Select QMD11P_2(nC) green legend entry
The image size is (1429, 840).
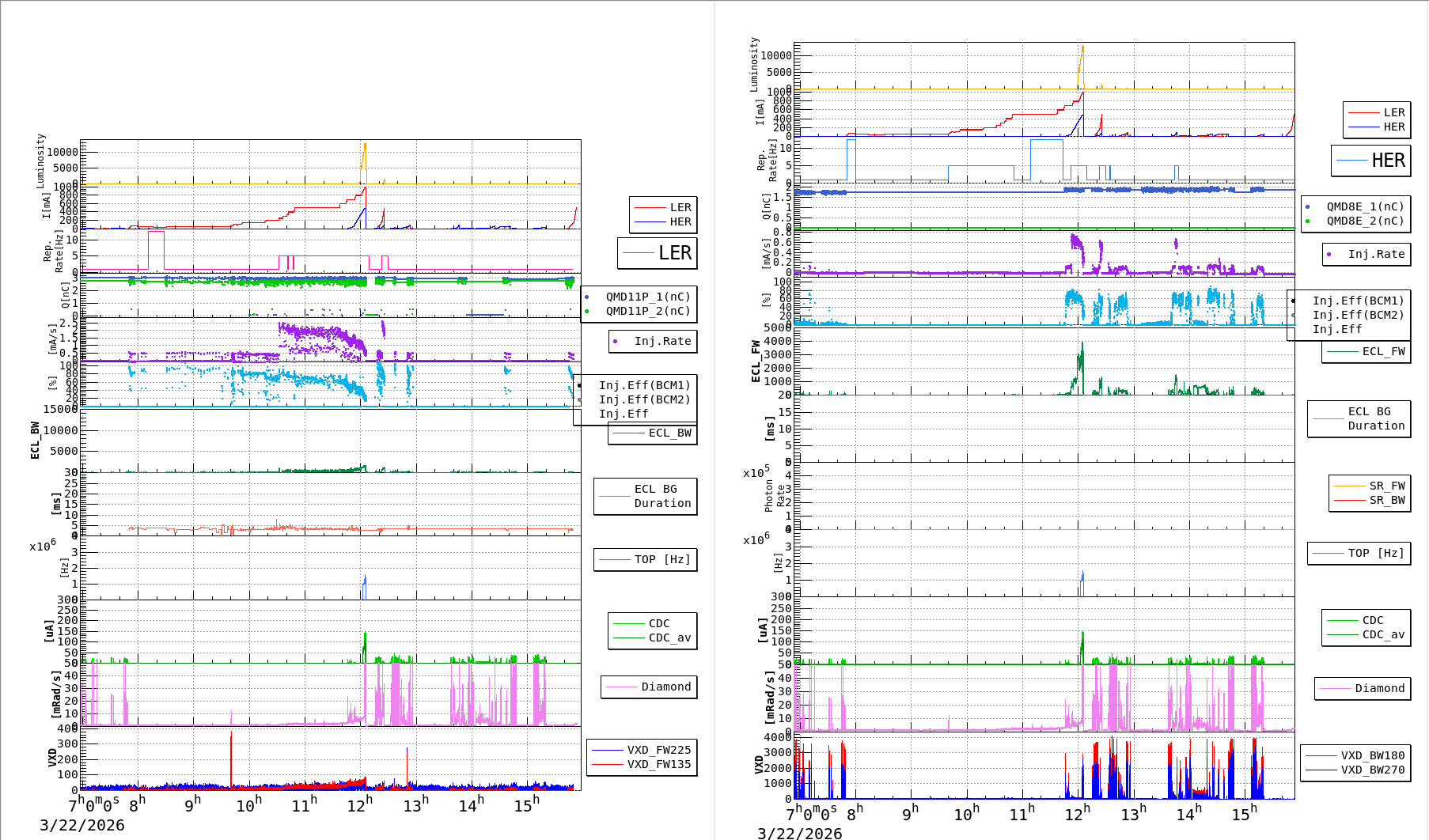click(x=647, y=311)
